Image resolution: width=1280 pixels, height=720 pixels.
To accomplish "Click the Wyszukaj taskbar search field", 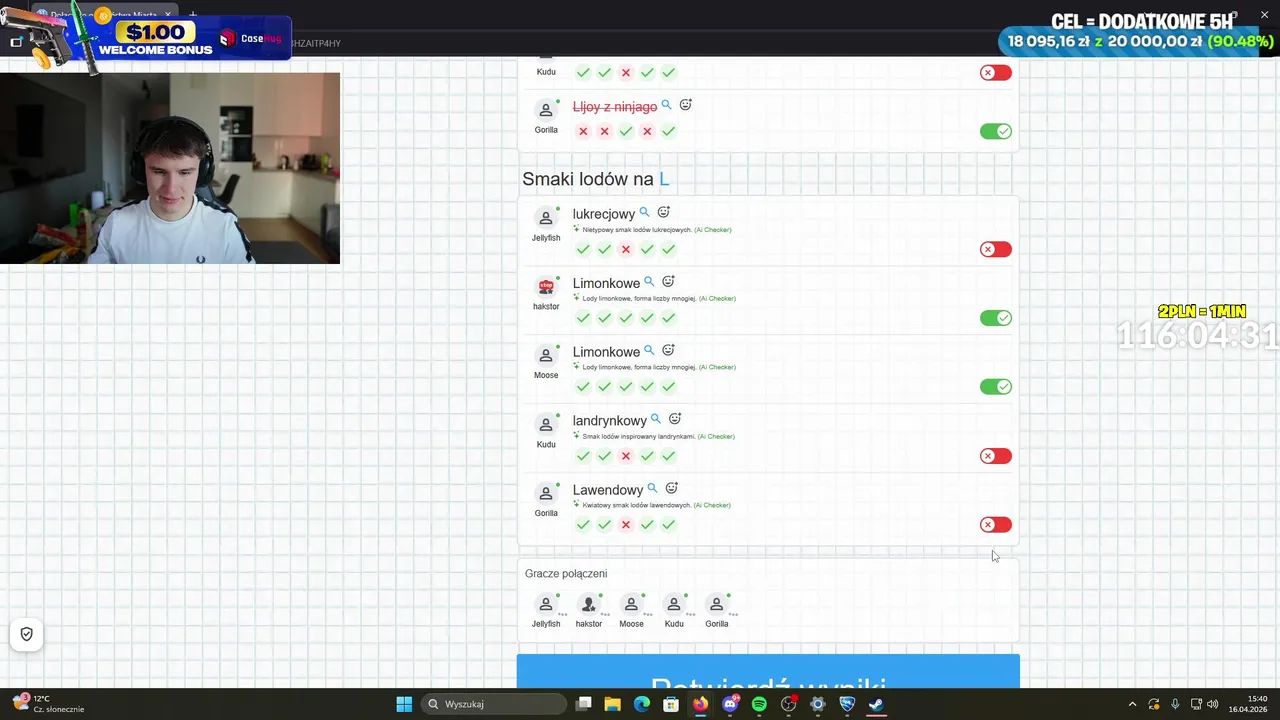I will click(x=494, y=704).
